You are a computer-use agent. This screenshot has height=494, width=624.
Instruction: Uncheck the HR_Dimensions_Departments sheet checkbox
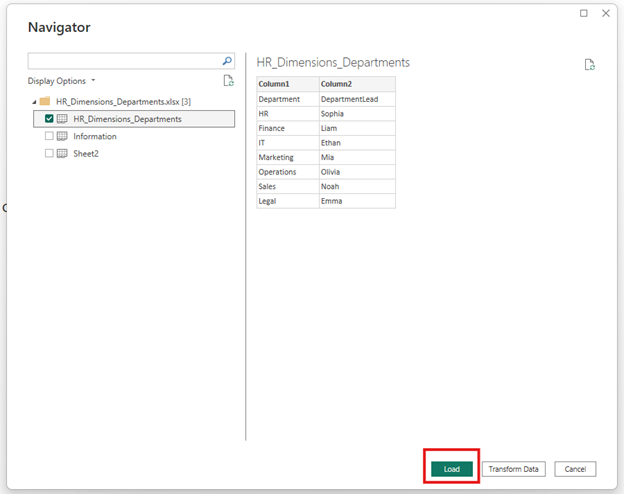point(49,119)
